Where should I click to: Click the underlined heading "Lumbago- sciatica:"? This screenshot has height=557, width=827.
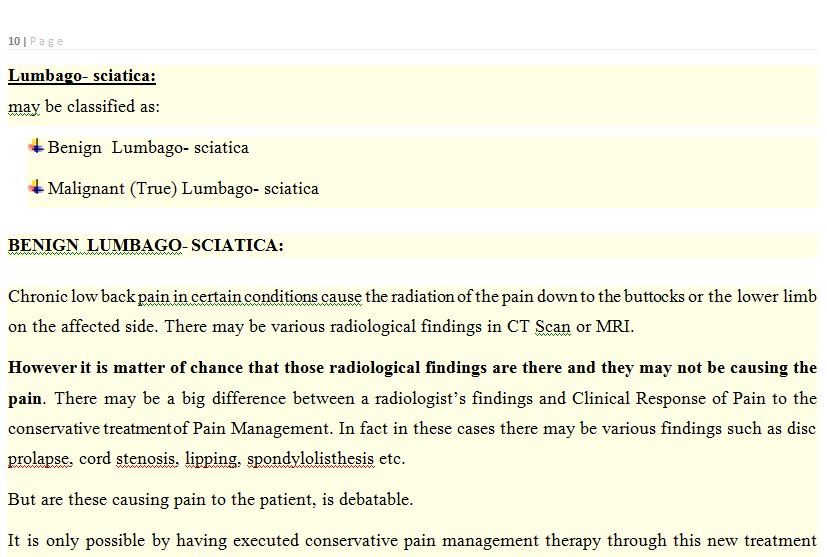(82, 76)
